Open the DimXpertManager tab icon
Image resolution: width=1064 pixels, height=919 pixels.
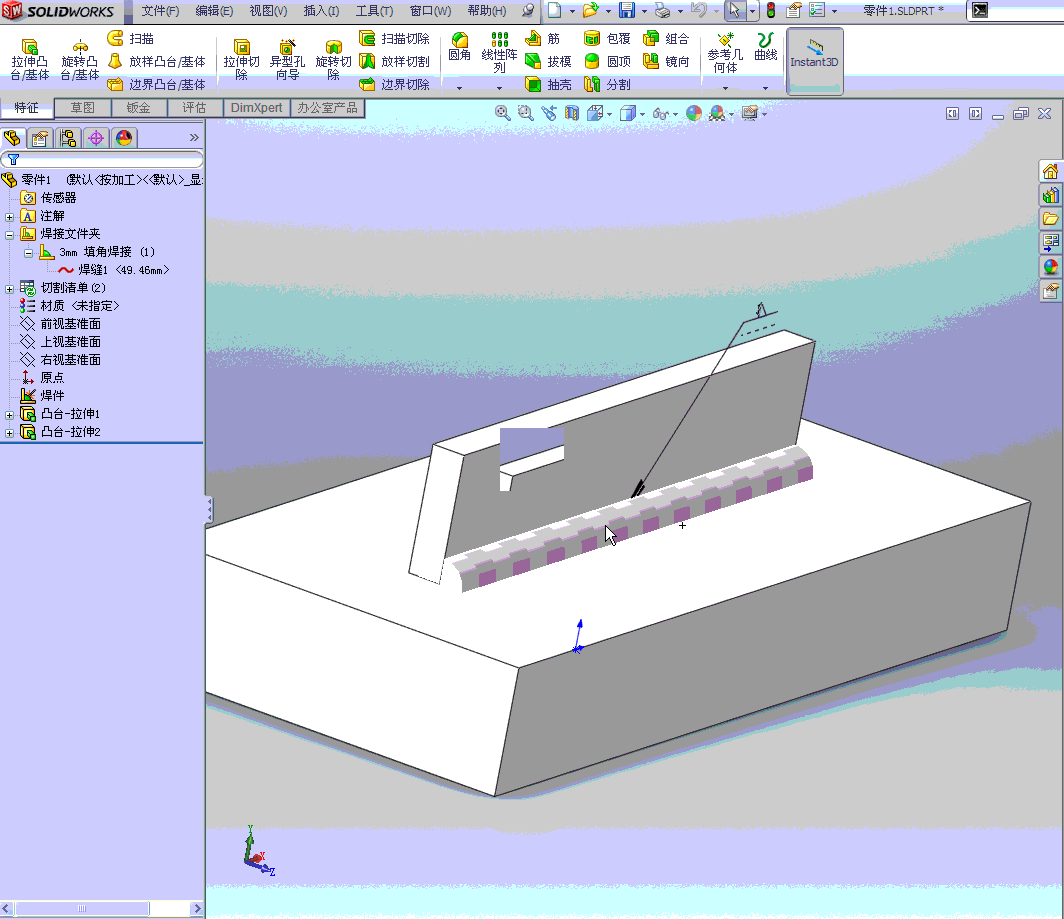96,138
